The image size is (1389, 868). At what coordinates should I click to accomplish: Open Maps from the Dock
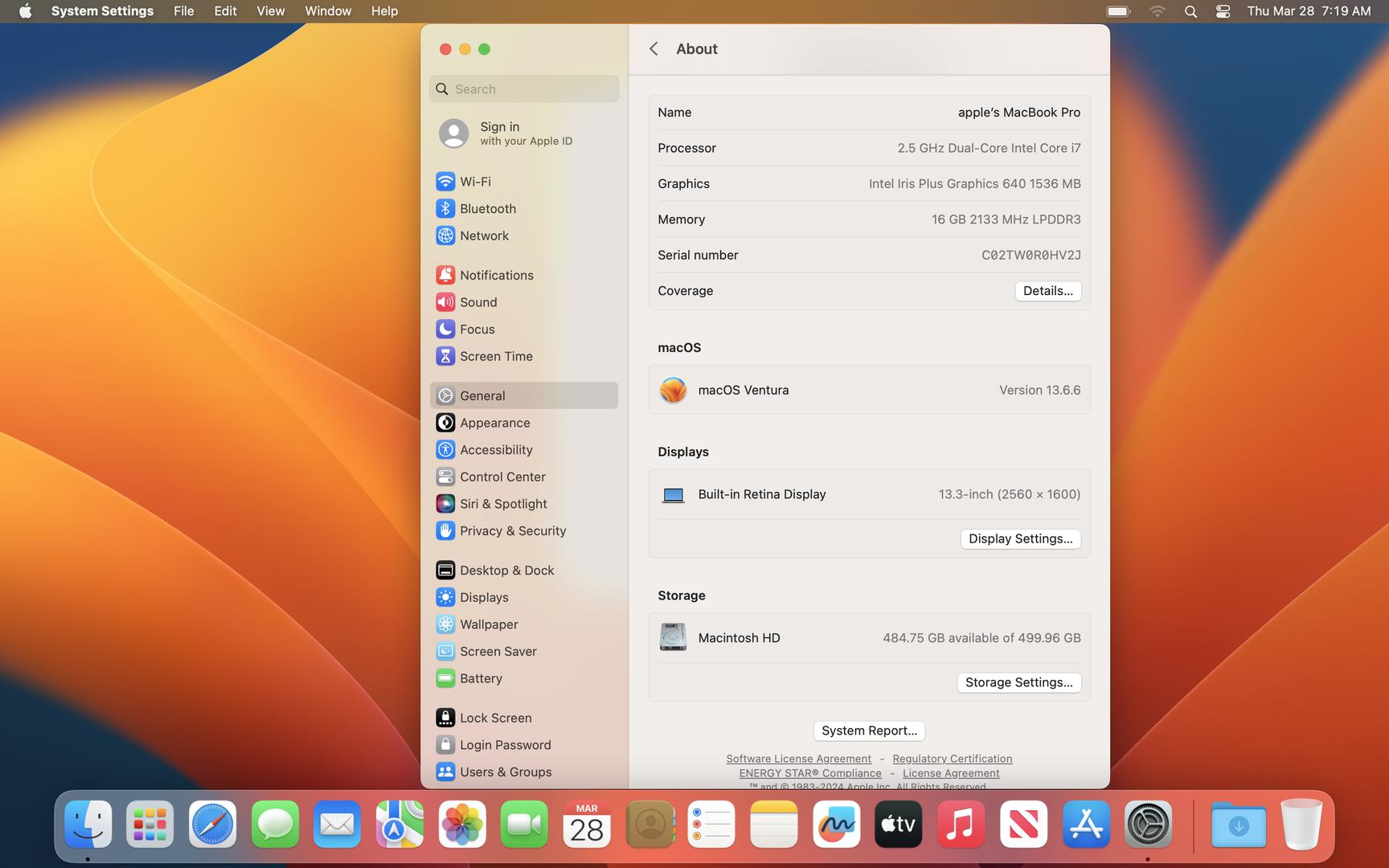tap(399, 825)
